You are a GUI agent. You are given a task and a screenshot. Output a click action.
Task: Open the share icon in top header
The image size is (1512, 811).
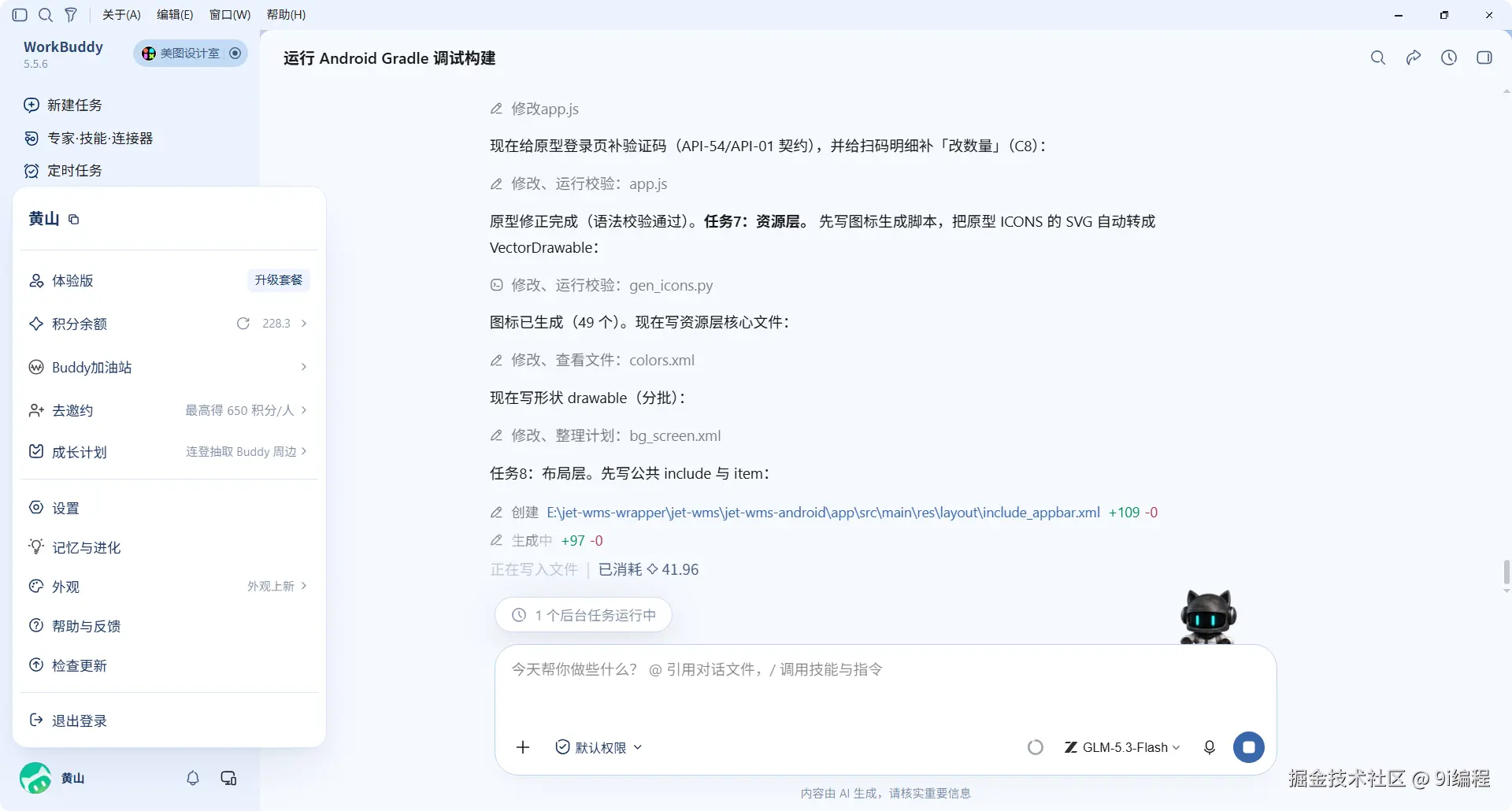click(x=1414, y=57)
